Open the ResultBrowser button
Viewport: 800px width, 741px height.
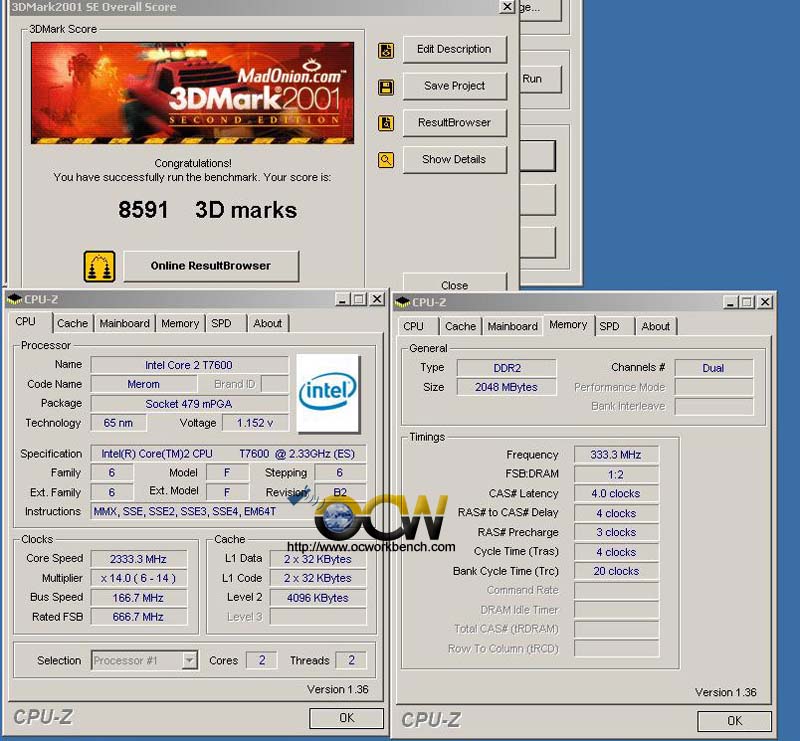(455, 123)
